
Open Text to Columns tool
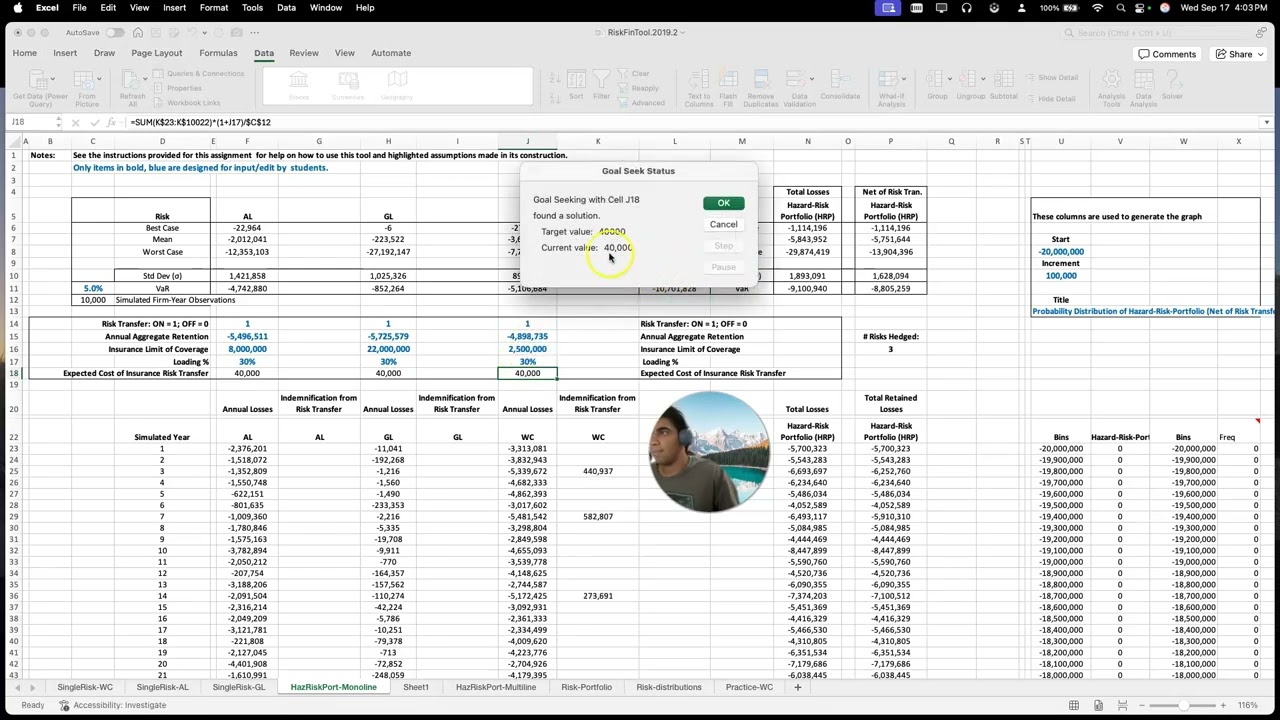tap(699, 88)
